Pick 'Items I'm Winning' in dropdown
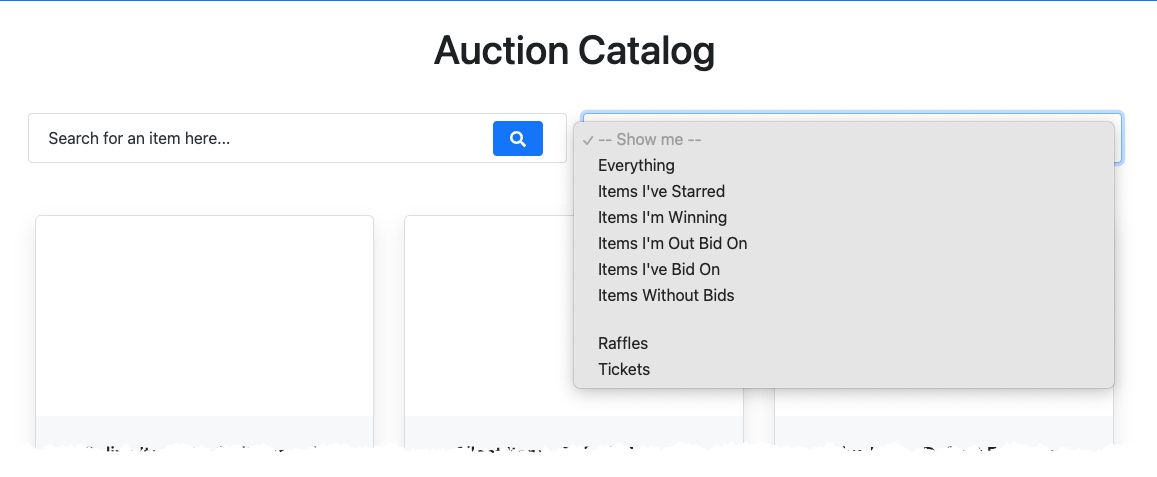This screenshot has width=1157, height=477. (x=662, y=217)
